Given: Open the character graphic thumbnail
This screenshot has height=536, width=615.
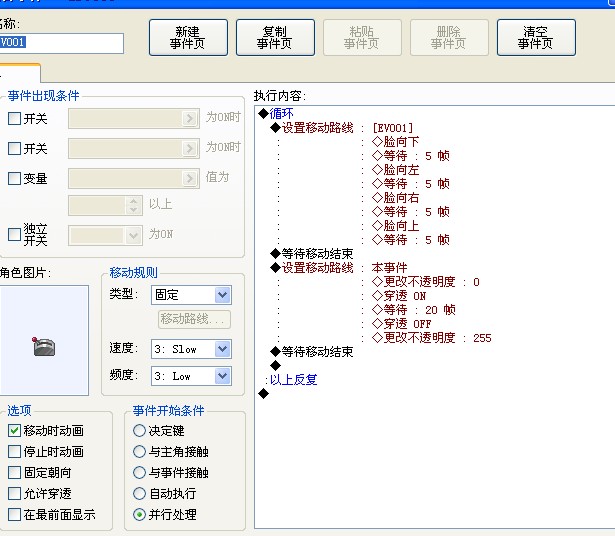Looking at the screenshot, I should [x=44, y=340].
